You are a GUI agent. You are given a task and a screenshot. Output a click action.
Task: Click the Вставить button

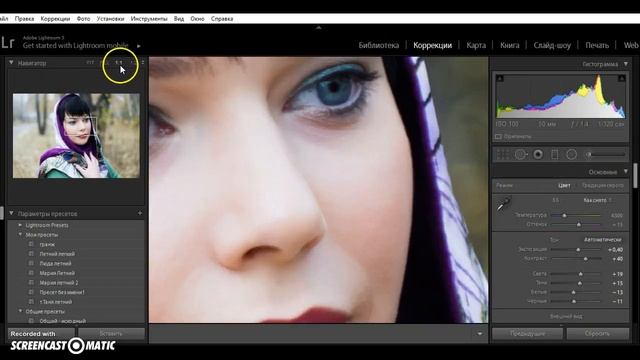click(x=111, y=333)
